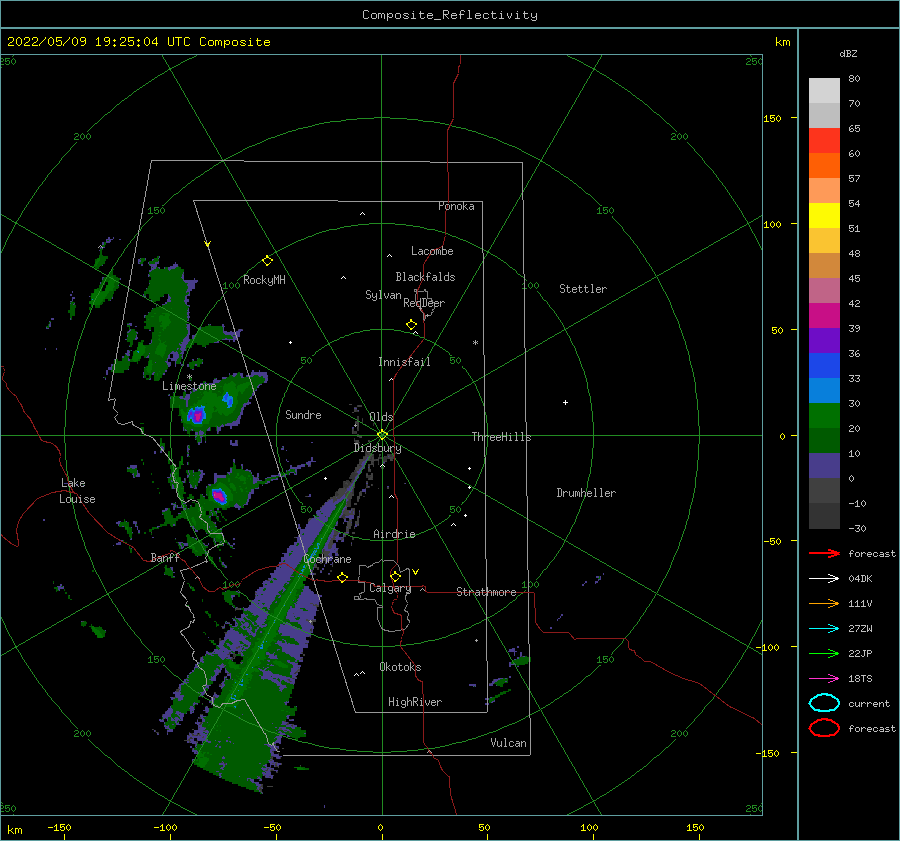Click the RockyMH label
This screenshot has width=900, height=841.
(x=264, y=280)
